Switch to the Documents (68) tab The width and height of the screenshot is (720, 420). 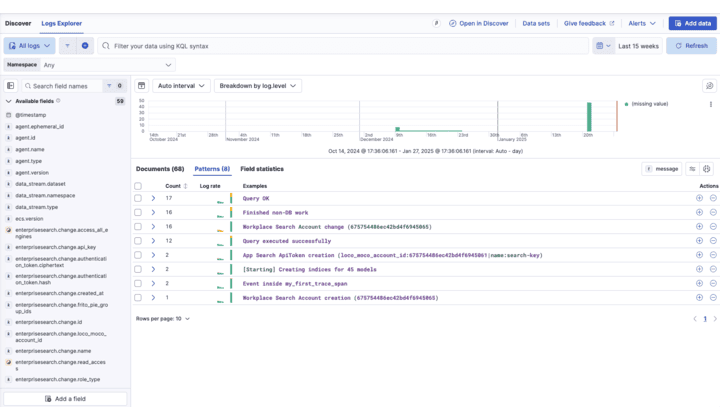point(160,169)
